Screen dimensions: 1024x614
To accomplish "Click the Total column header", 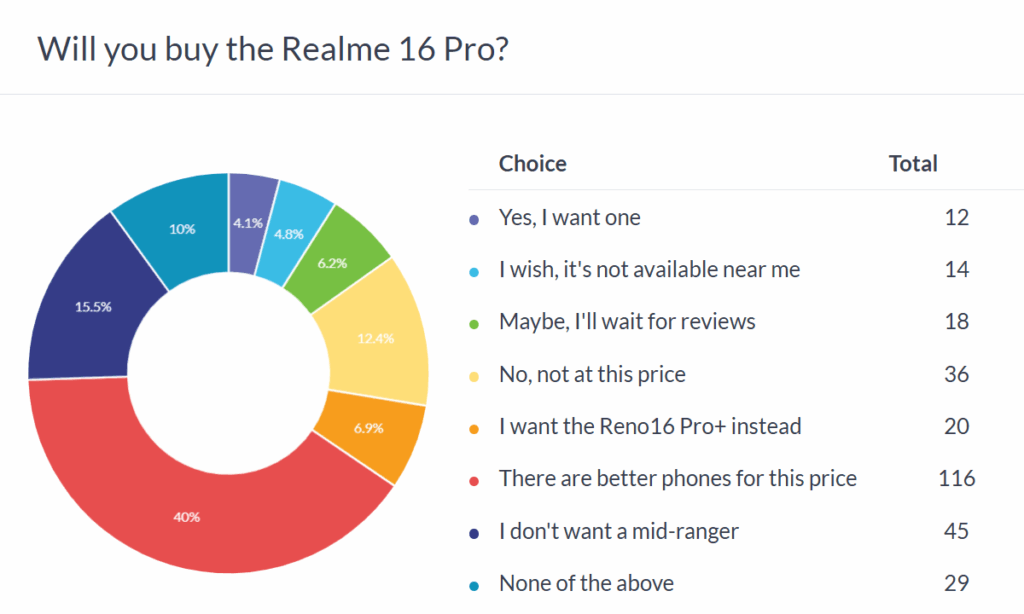I will click(x=913, y=164).
